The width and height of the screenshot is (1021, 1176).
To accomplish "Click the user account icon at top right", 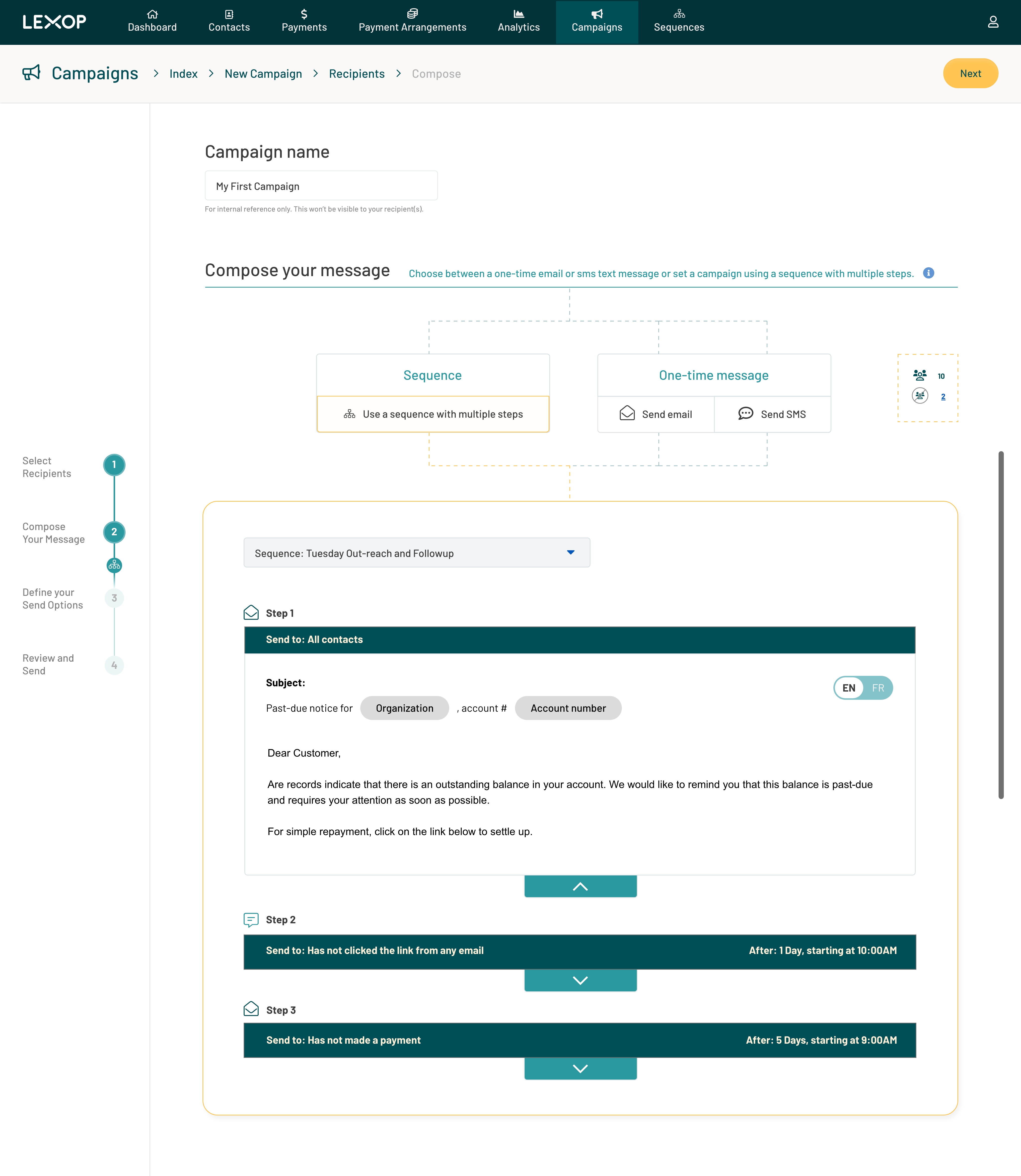I will tap(994, 22).
